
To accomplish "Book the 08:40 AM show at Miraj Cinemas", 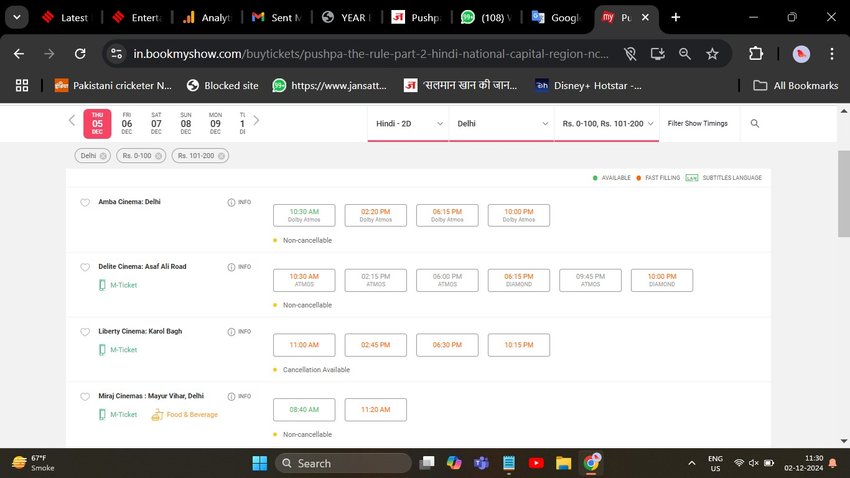I will tap(304, 410).
